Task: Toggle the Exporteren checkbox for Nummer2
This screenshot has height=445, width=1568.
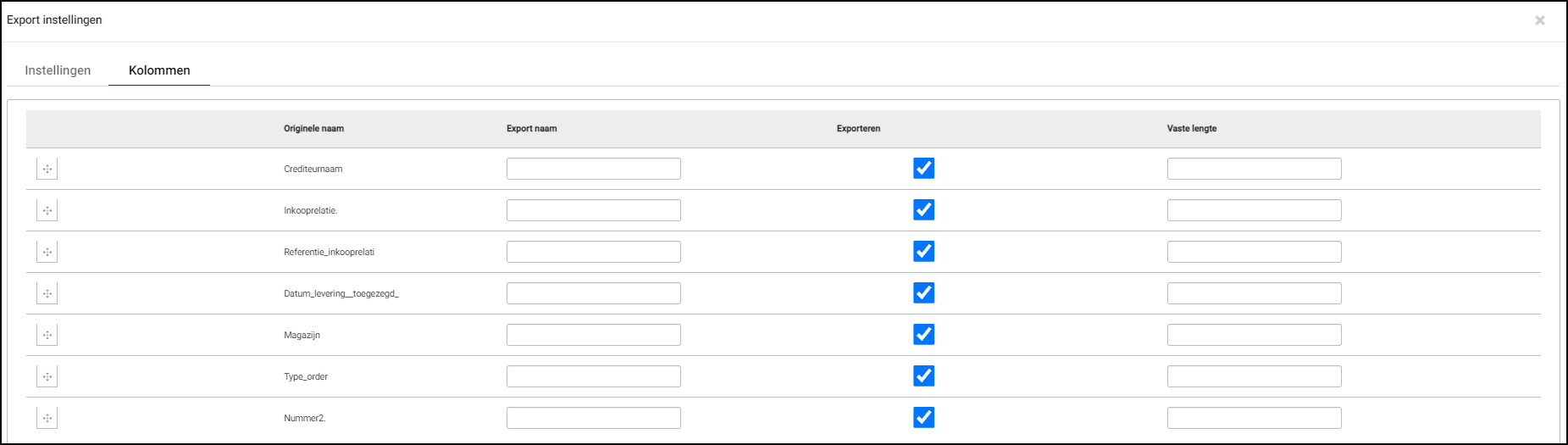Action: point(923,418)
